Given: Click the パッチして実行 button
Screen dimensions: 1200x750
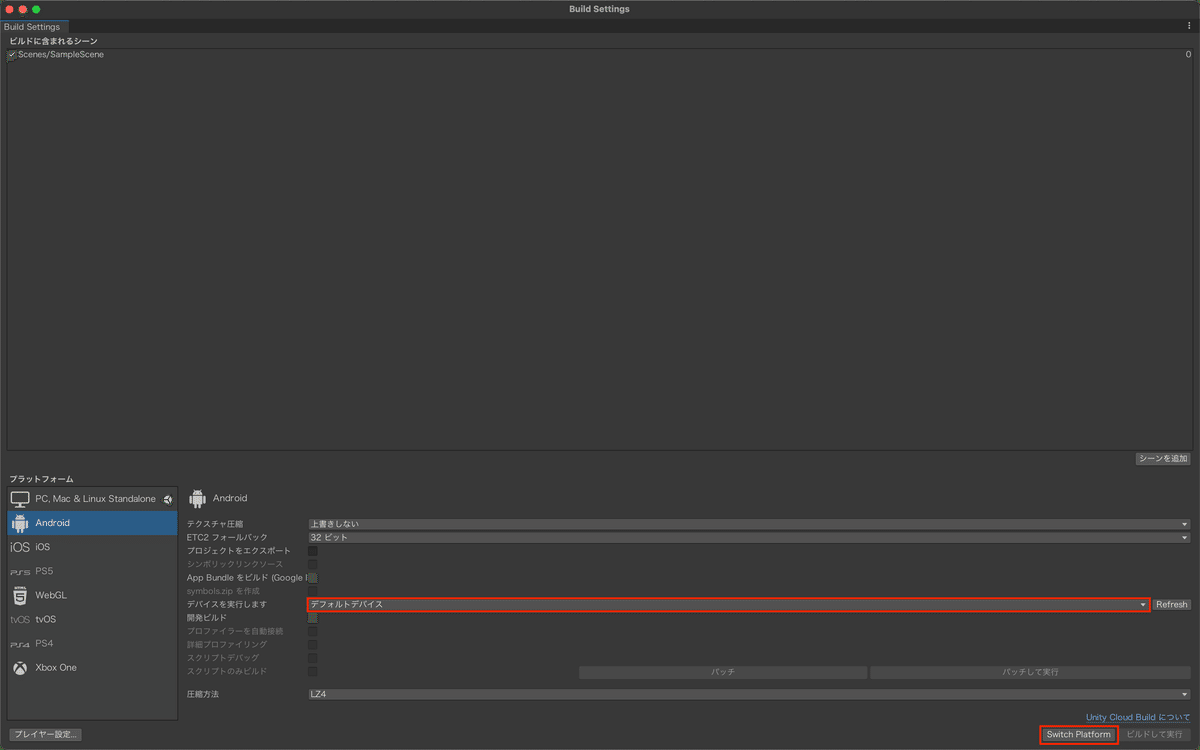Looking at the screenshot, I should pos(1030,673).
